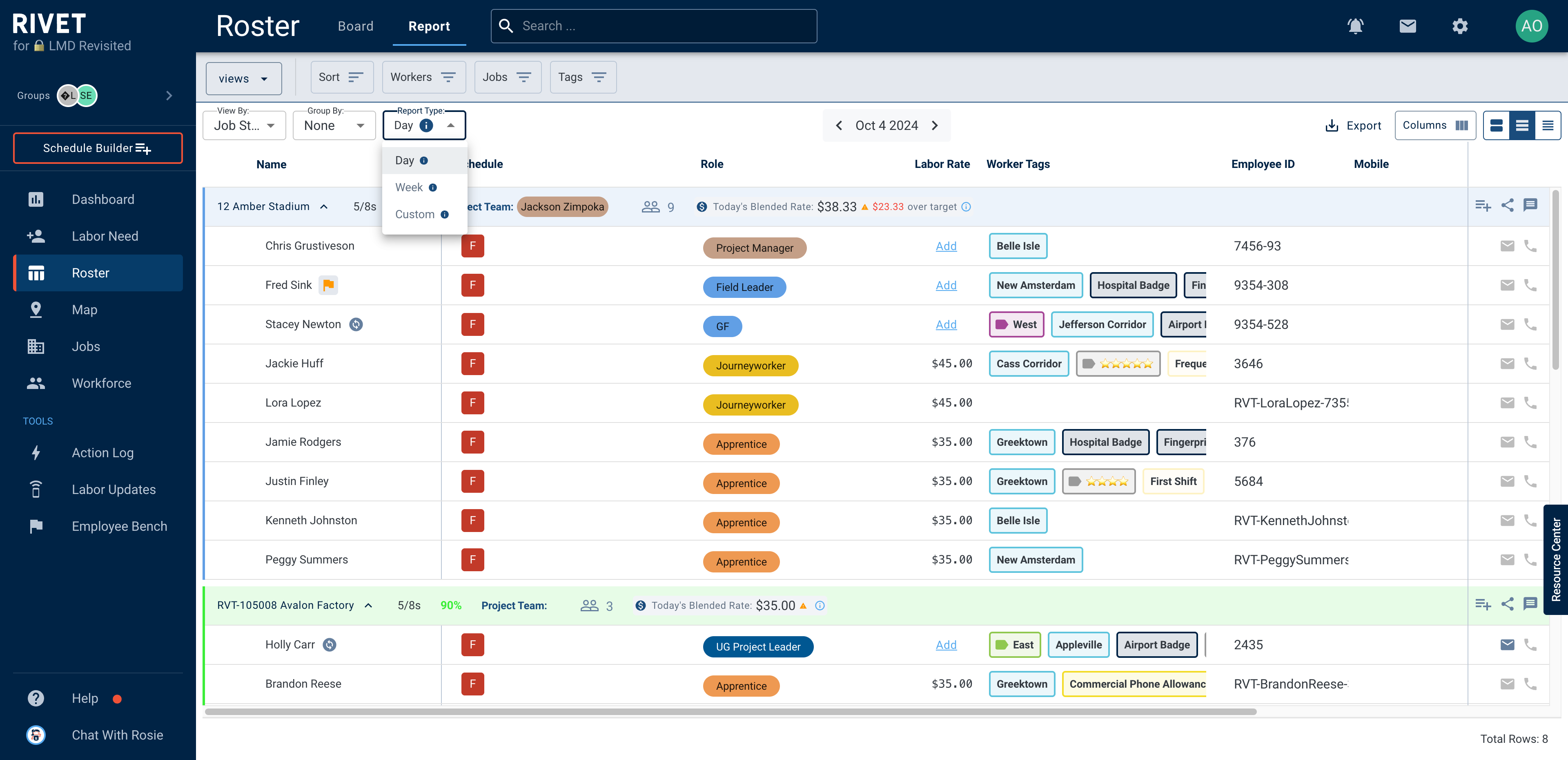Screen dimensions: 1568x760
Task: Click the Search input field
Action: click(x=654, y=26)
